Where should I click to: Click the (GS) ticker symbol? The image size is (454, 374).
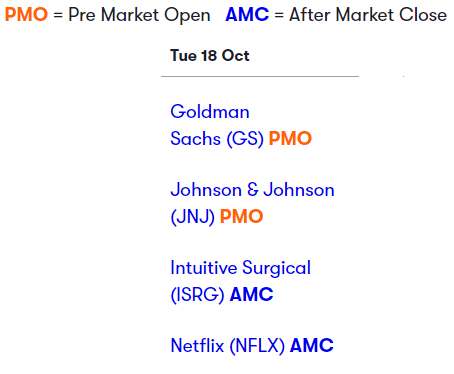point(245,139)
